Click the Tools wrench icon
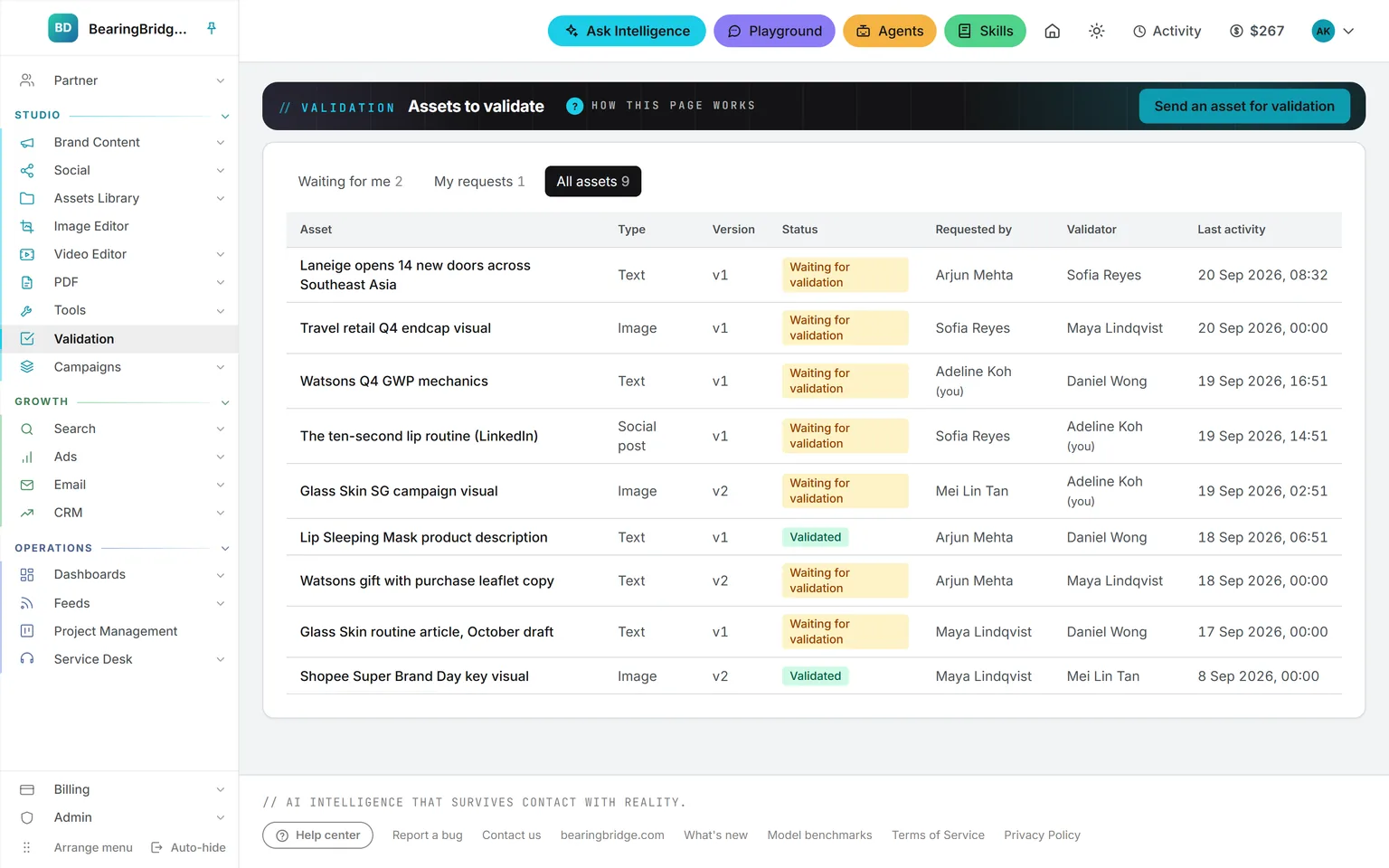 click(x=27, y=310)
